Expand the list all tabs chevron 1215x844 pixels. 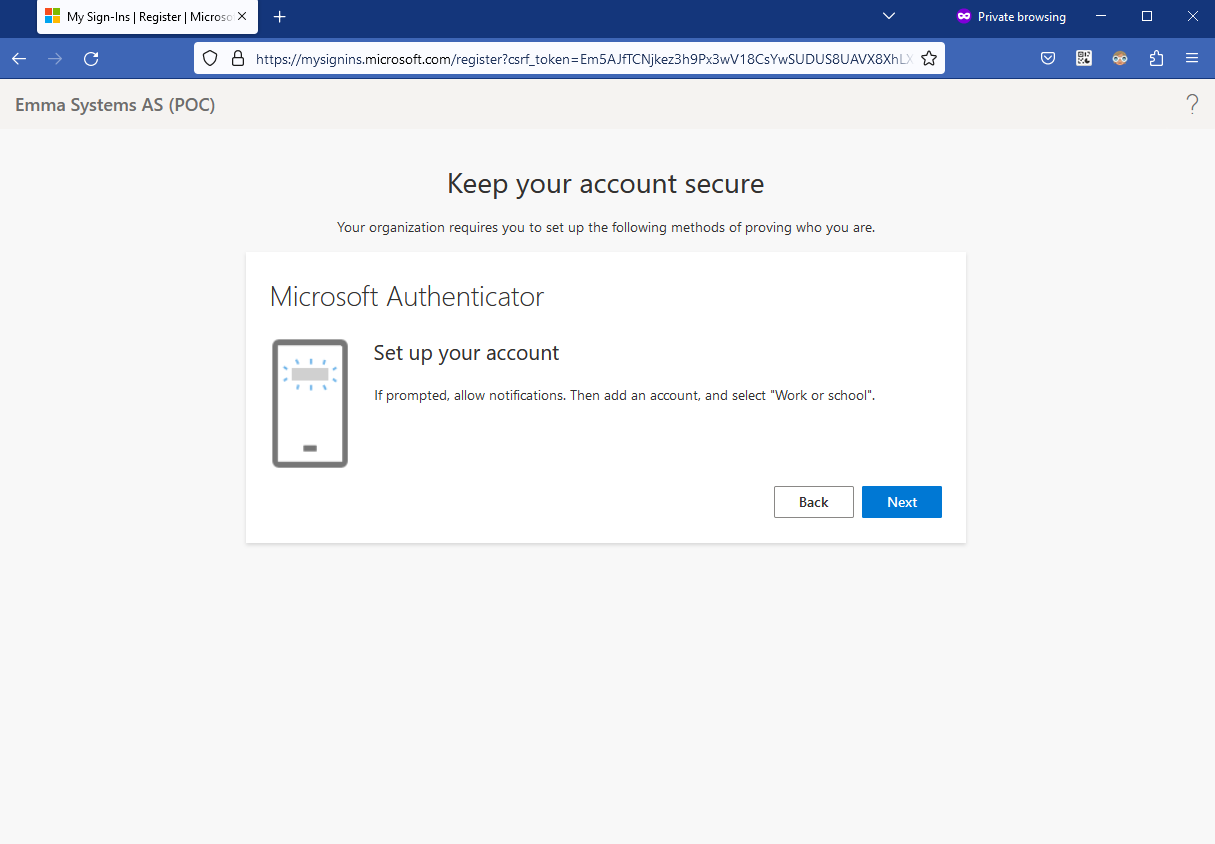click(x=888, y=16)
